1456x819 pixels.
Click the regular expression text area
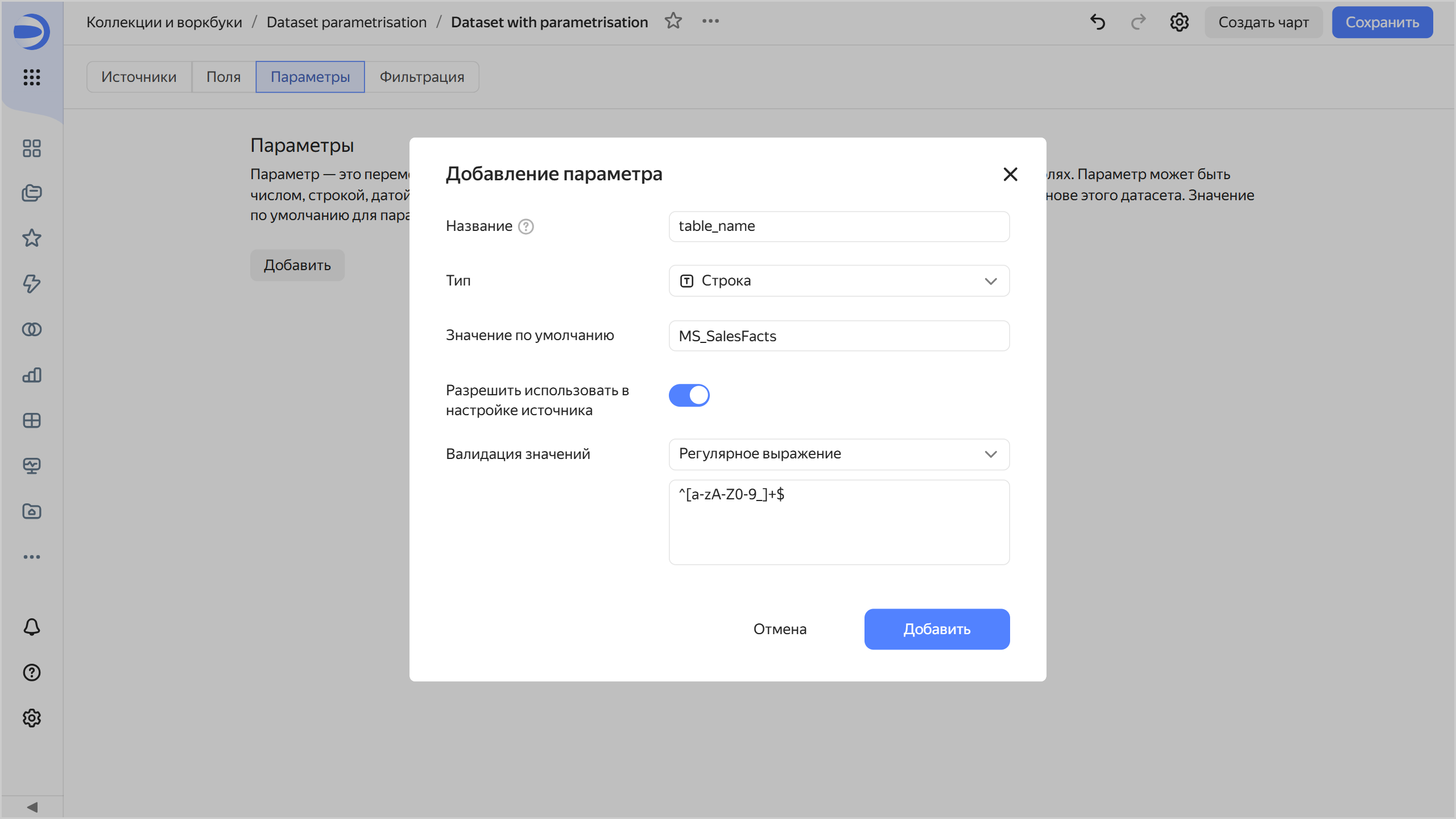click(x=839, y=522)
